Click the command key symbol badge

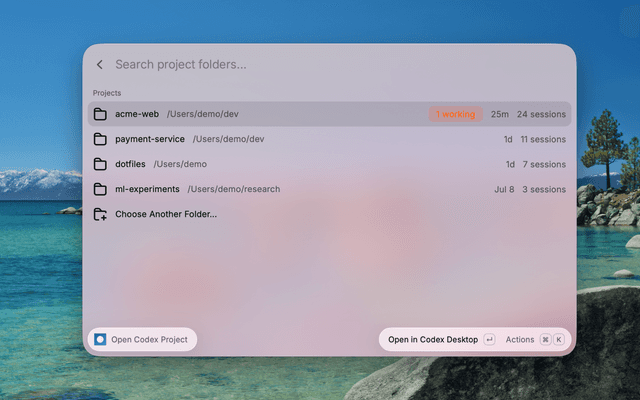point(545,340)
